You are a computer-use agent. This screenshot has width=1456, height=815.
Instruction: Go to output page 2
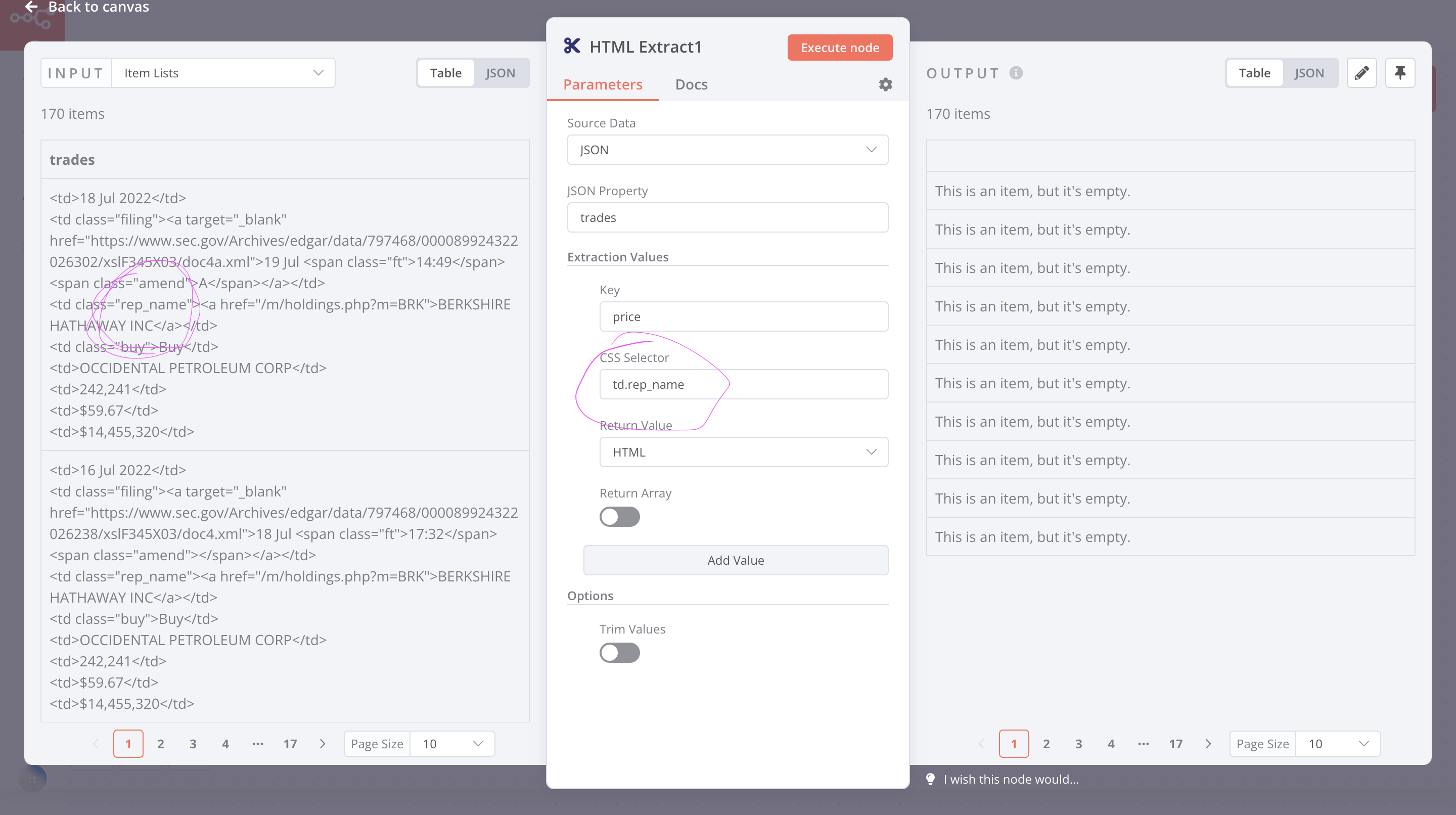(x=1046, y=744)
